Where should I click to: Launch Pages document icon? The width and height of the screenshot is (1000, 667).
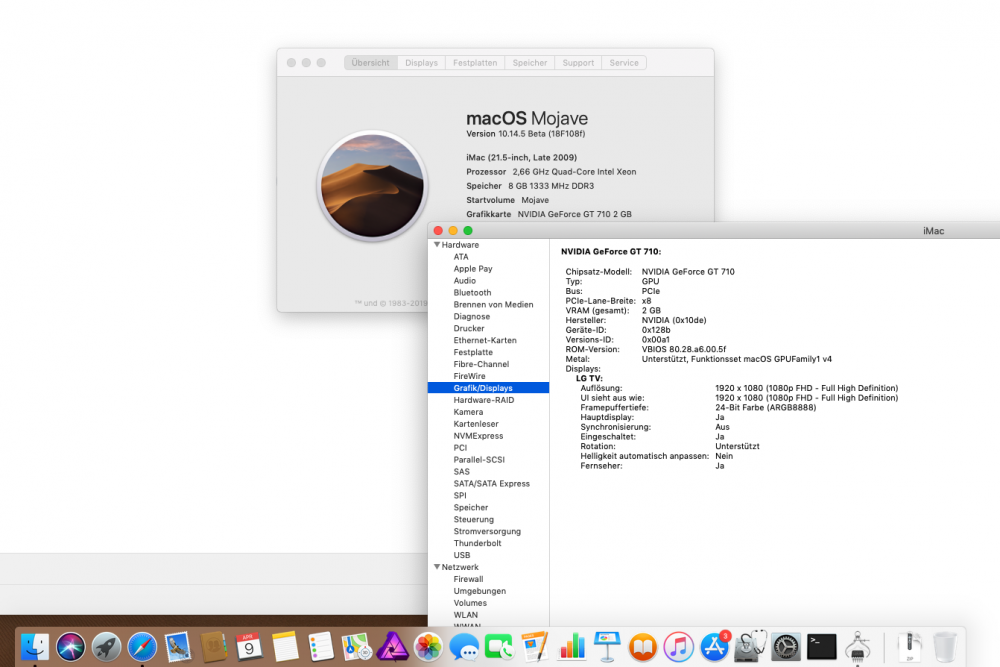coord(536,647)
